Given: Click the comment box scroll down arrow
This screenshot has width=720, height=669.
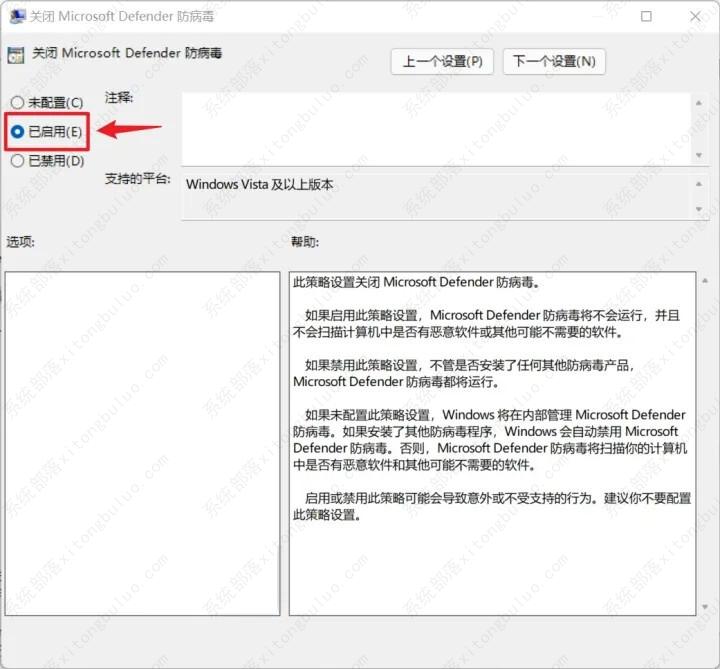Looking at the screenshot, I should tap(700, 155).
